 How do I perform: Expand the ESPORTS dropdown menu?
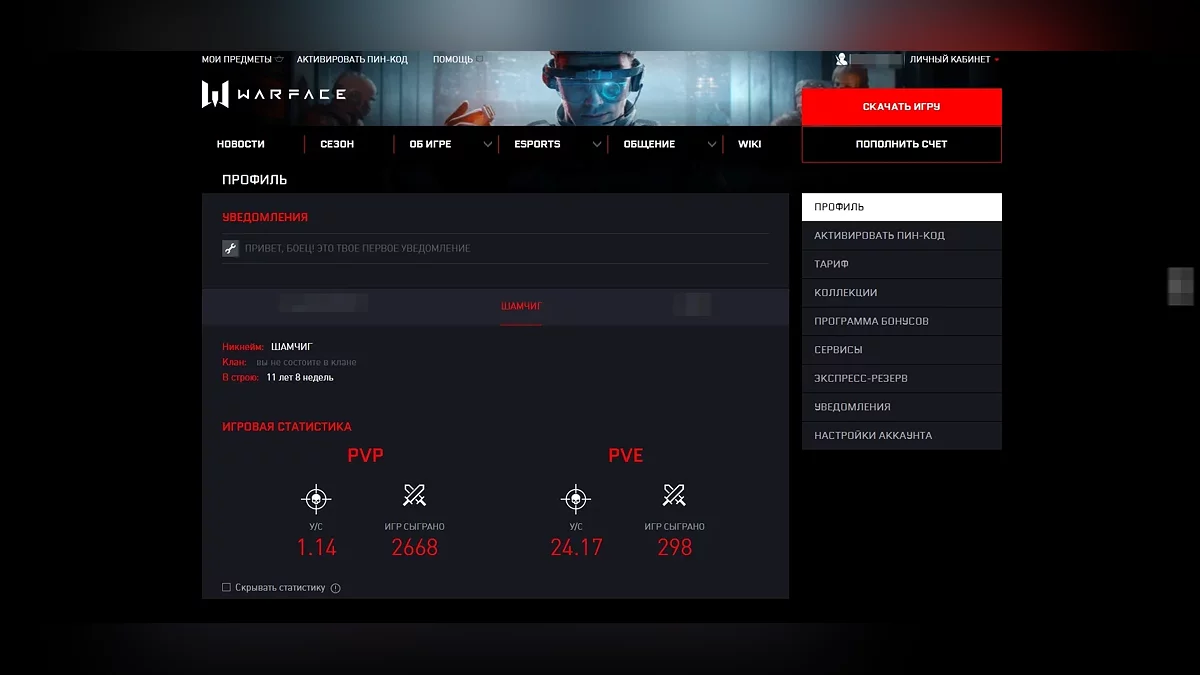click(596, 144)
